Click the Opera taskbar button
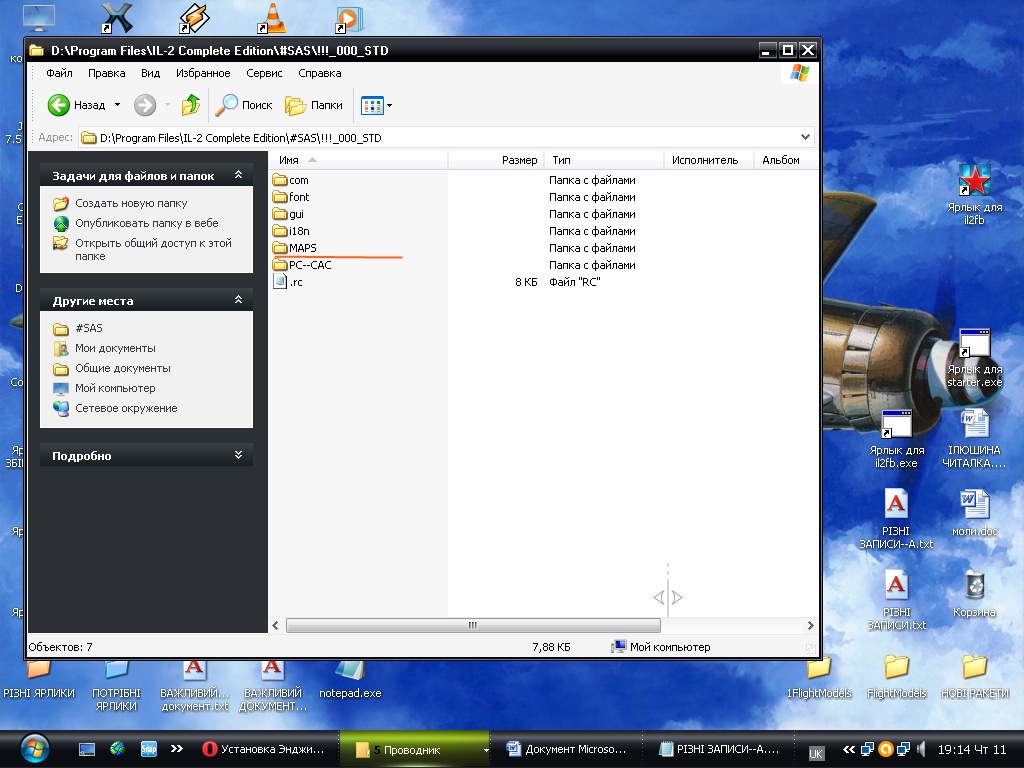Viewport: 1024px width, 768px height. click(x=263, y=748)
